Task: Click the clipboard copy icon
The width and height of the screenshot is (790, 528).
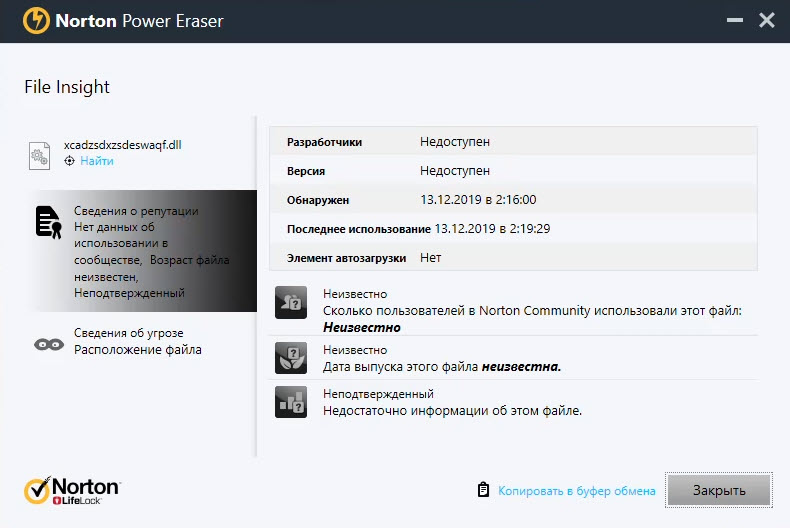Action: coord(483,490)
